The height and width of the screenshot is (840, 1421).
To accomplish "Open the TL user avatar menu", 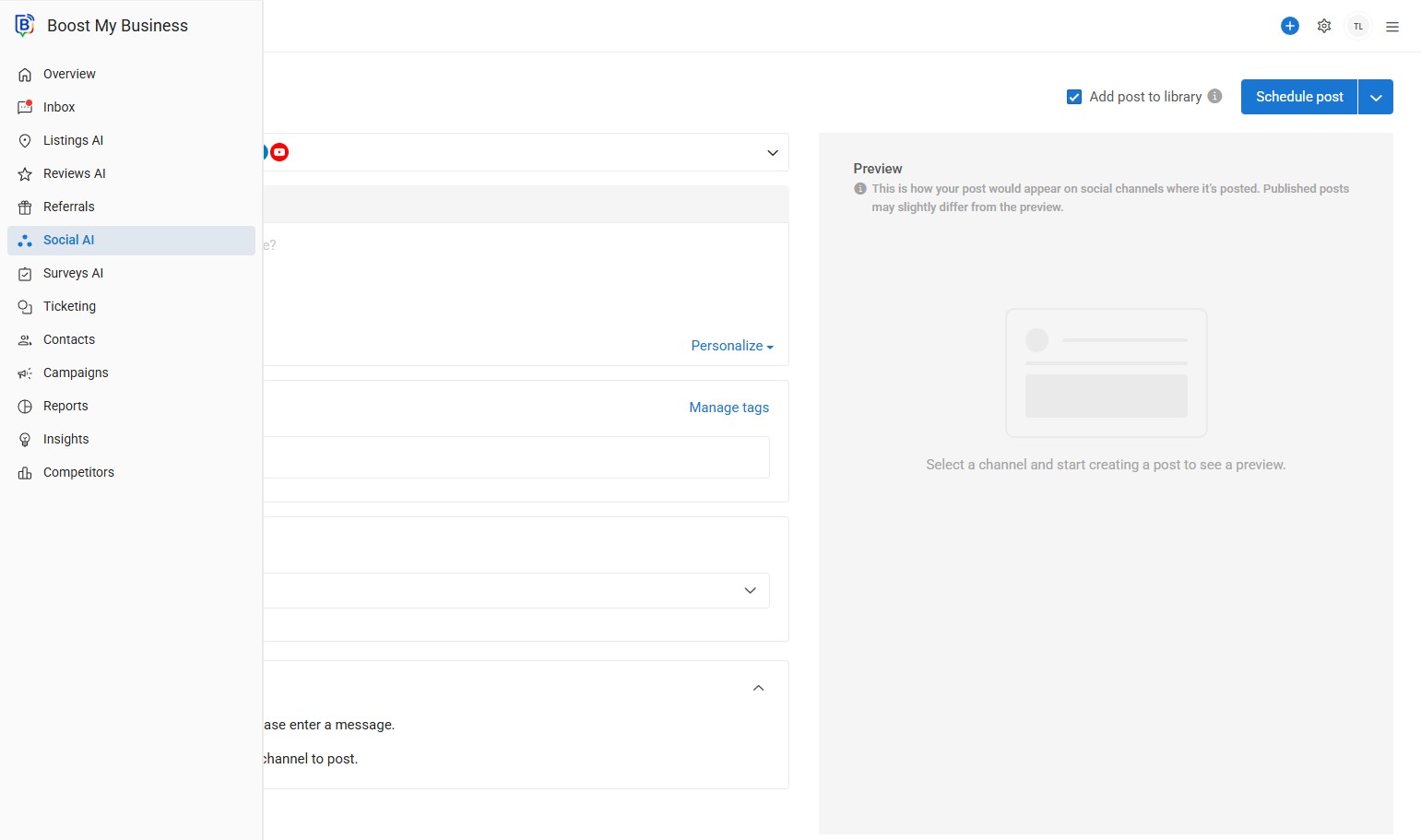I will pos(1358,26).
